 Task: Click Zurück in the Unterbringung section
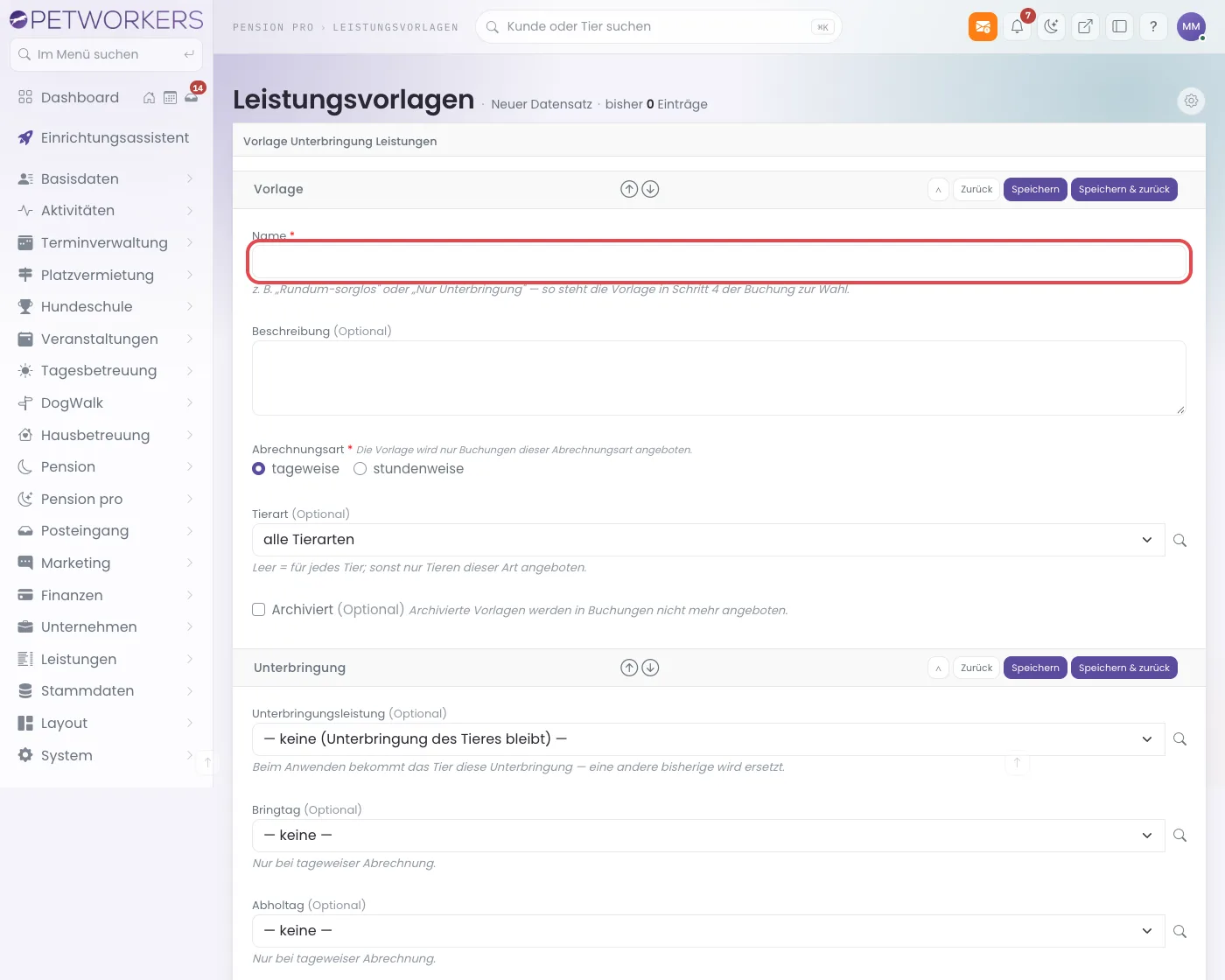976,668
